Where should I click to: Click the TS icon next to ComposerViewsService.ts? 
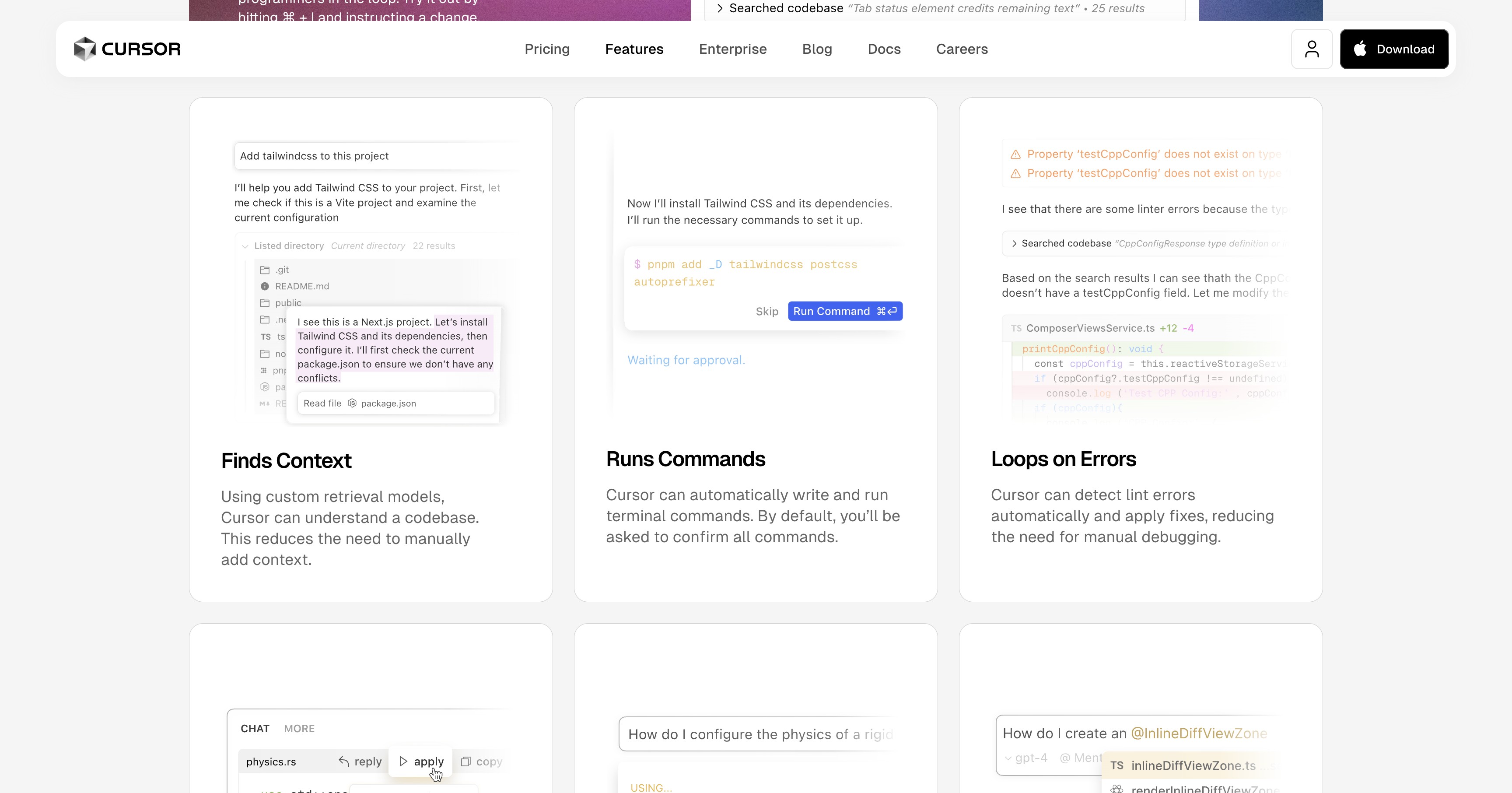click(x=1016, y=329)
